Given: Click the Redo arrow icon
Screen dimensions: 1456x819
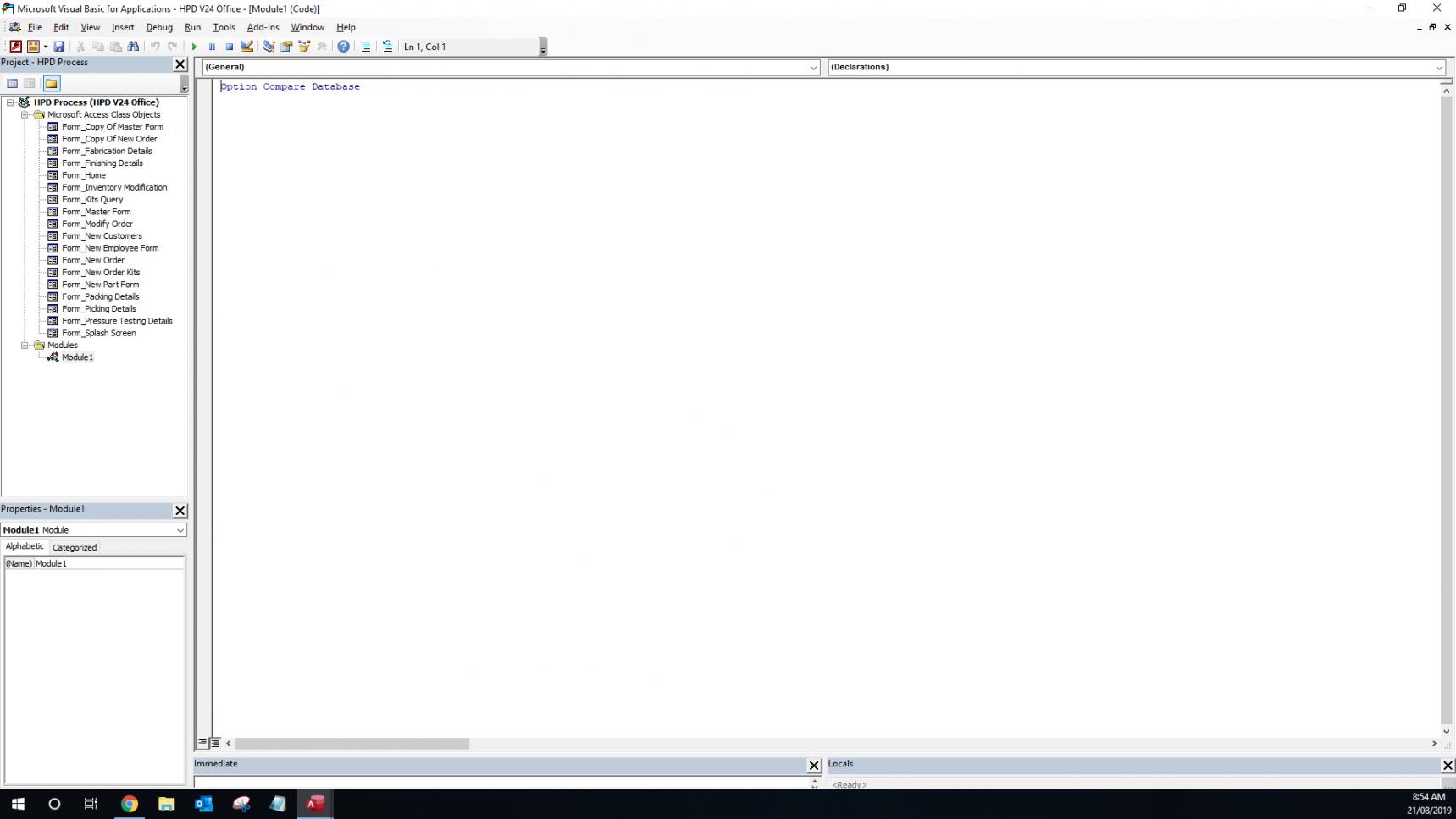Looking at the screenshot, I should point(173,47).
